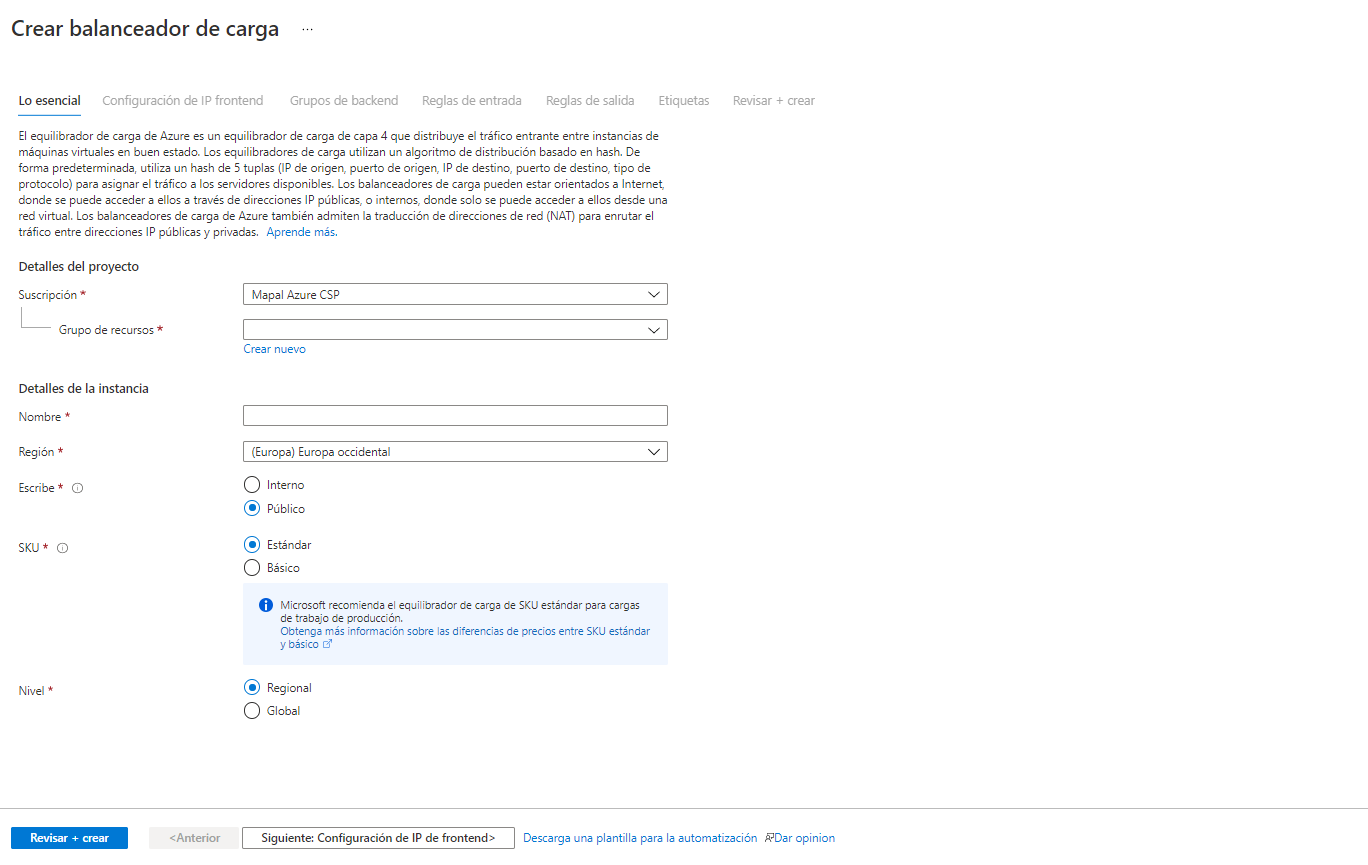Expand the Suscripción dropdown
The height and width of the screenshot is (865, 1368).
coord(455,295)
